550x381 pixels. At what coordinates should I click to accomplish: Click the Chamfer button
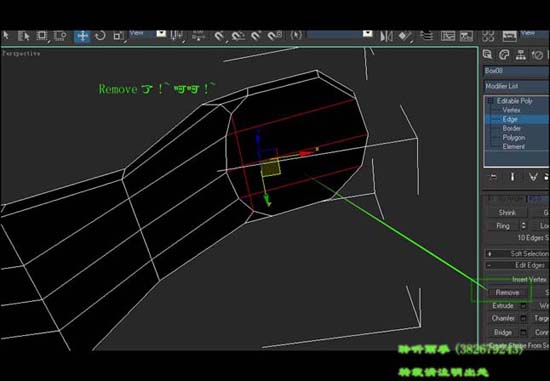(503, 319)
